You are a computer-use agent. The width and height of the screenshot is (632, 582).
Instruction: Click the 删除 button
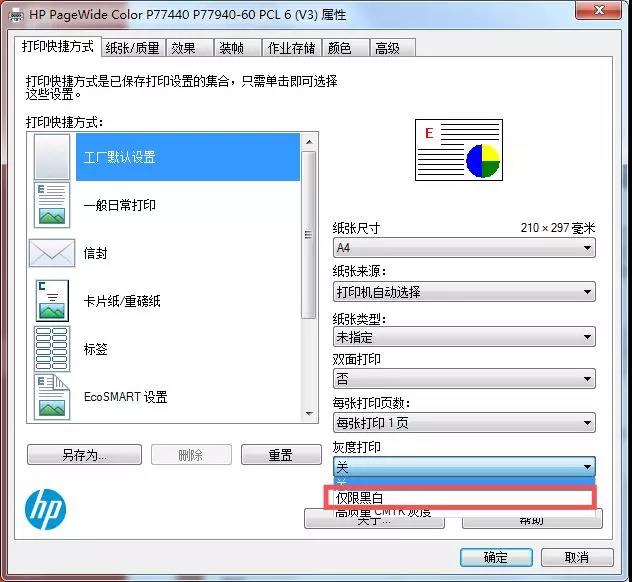coord(191,455)
